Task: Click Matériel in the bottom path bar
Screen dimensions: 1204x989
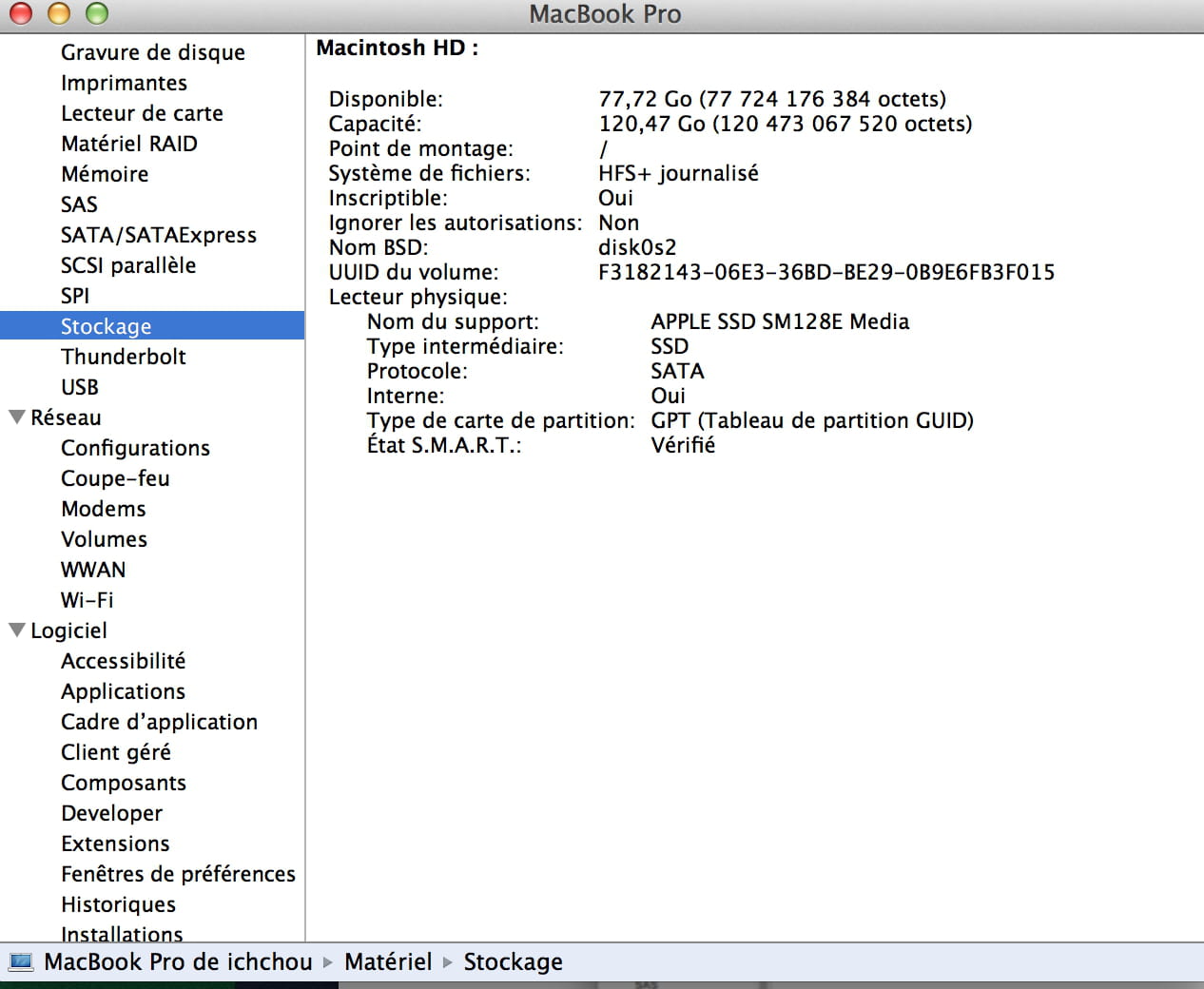Action: (388, 962)
